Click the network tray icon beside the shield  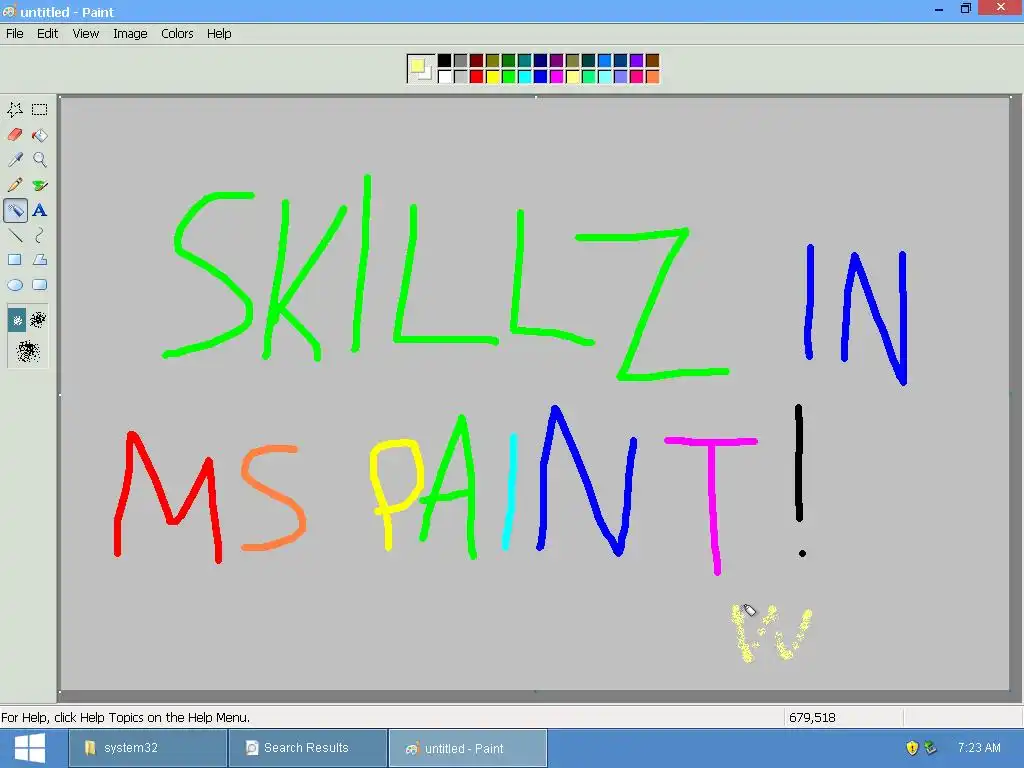tap(931, 748)
